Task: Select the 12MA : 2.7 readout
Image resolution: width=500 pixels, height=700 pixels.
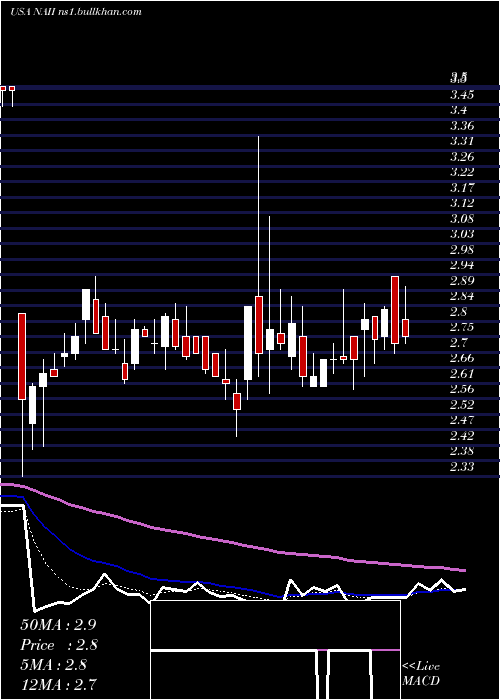Action: point(58,684)
